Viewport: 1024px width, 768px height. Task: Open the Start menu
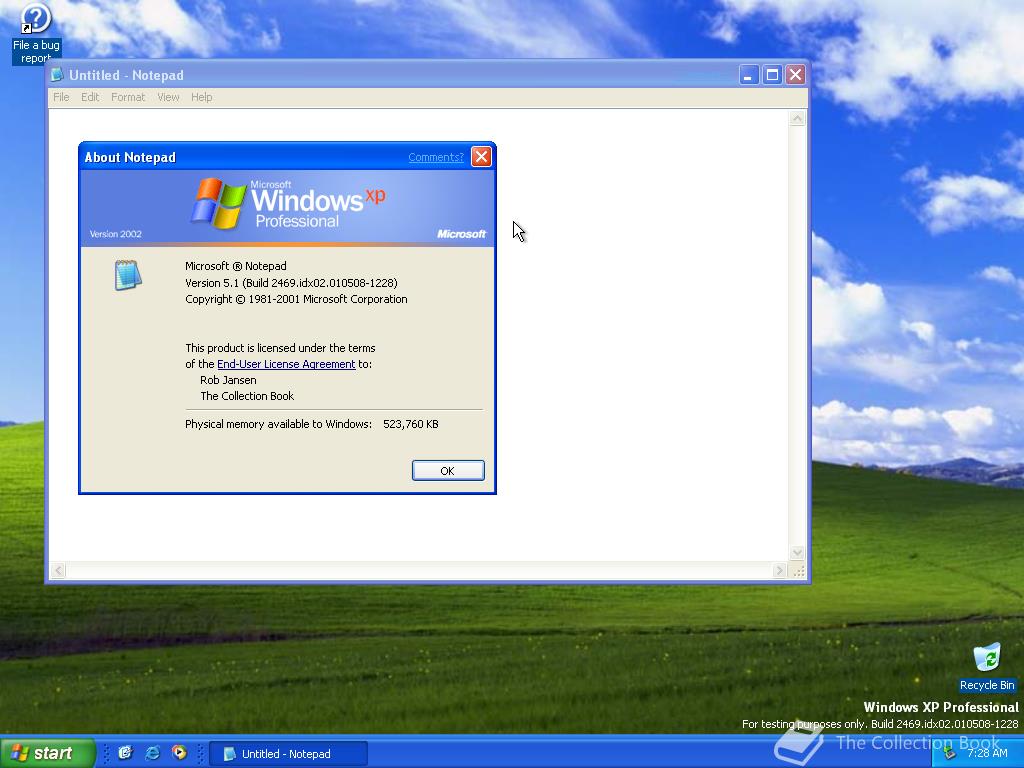tap(47, 753)
